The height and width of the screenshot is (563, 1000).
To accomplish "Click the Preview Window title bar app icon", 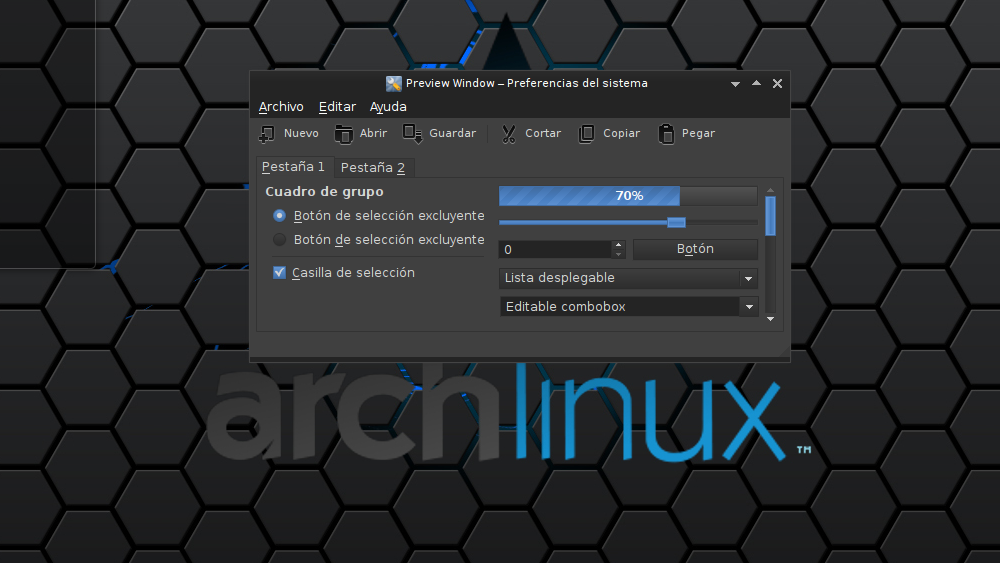I will (393, 84).
